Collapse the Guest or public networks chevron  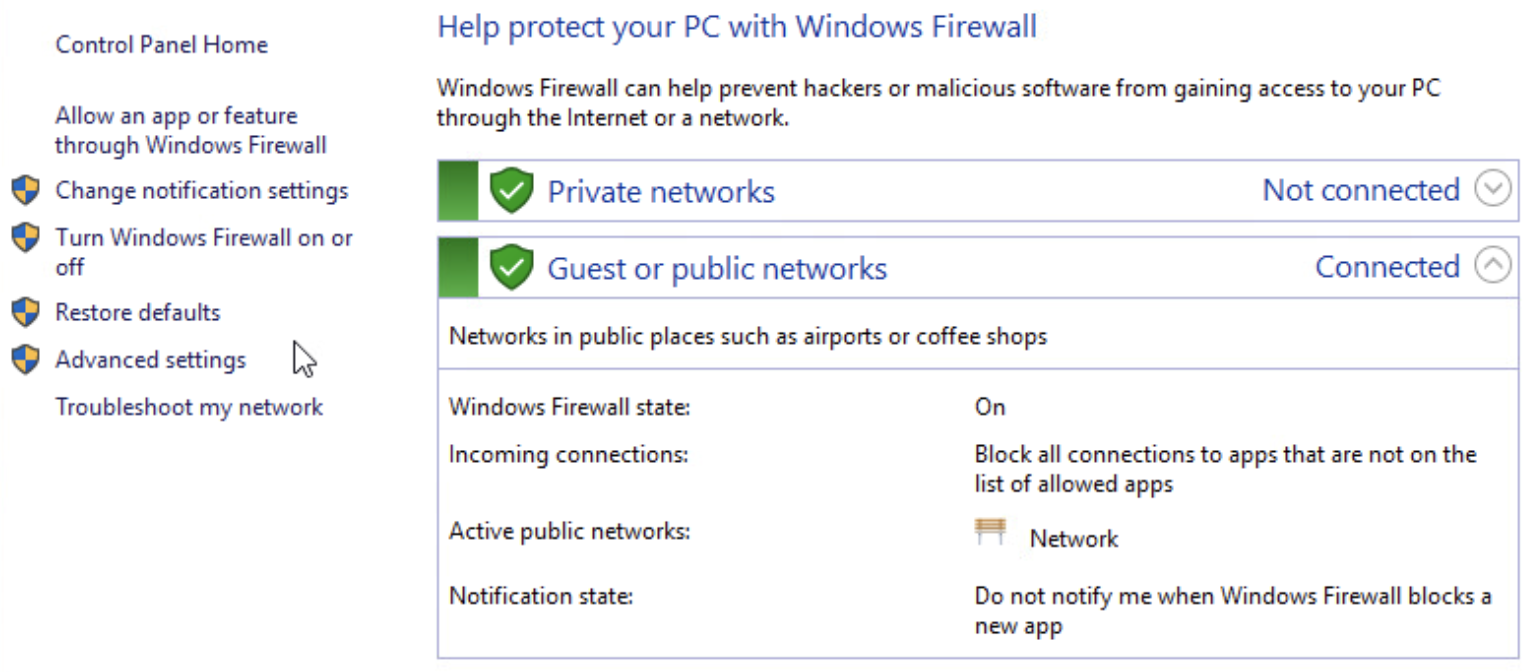[x=1493, y=266]
